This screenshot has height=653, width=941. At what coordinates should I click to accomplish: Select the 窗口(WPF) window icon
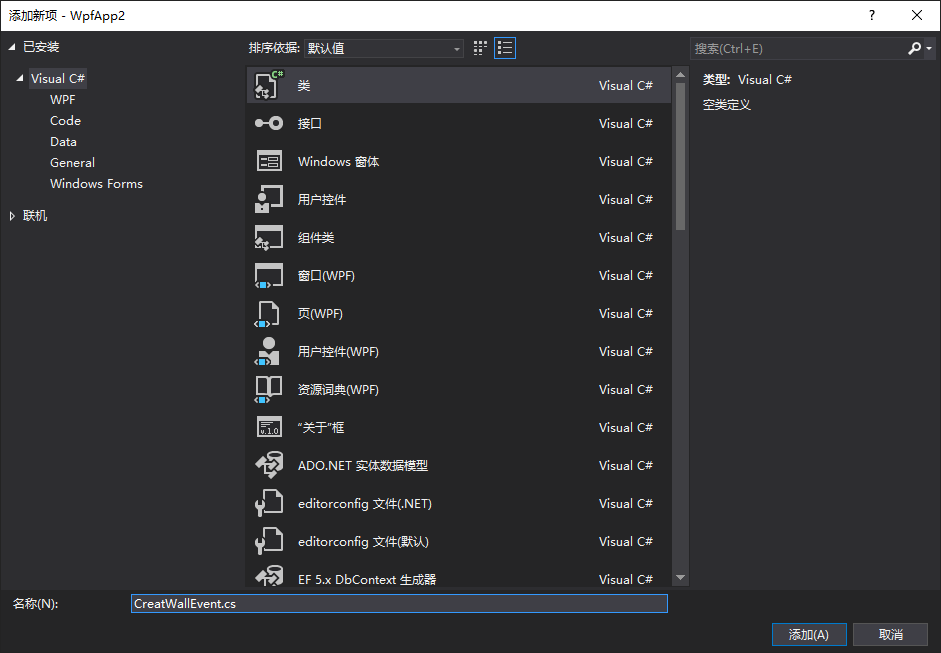coord(269,275)
